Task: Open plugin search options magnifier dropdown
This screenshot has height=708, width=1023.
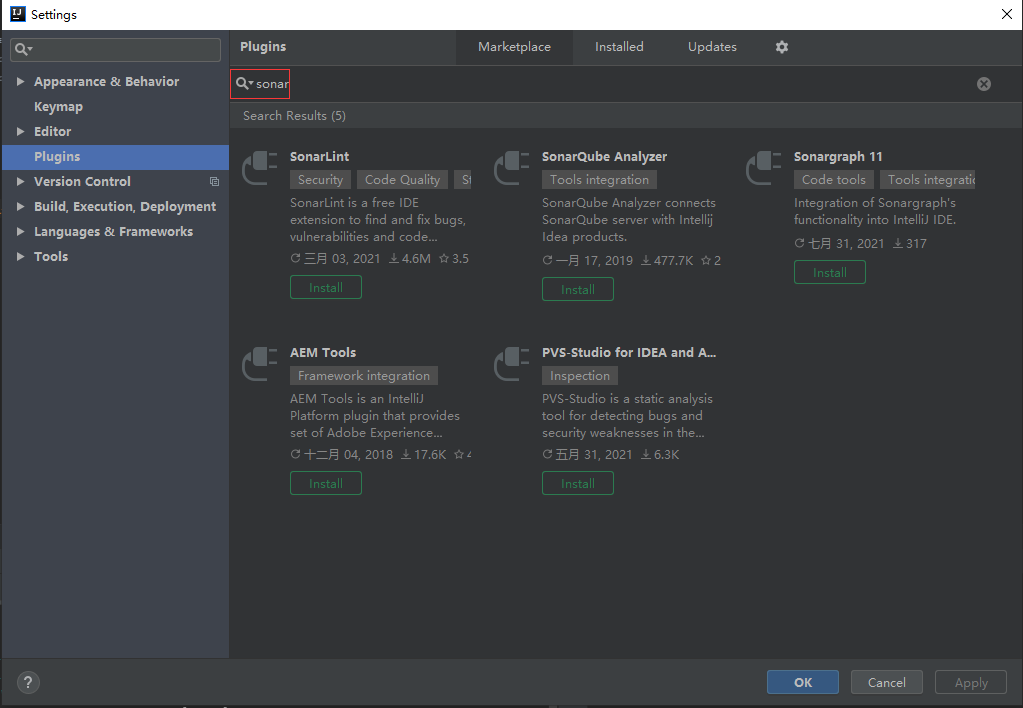Action: pyautogui.click(x=244, y=84)
